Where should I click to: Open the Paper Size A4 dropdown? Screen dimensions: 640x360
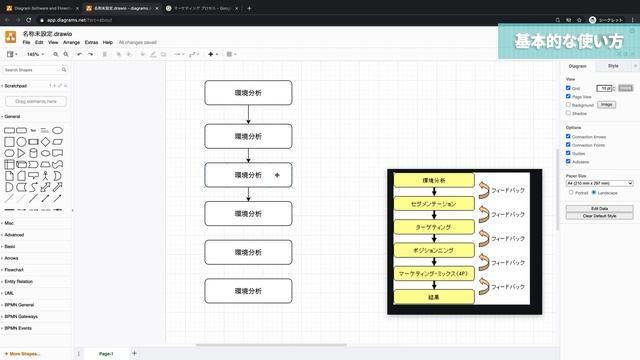(600, 183)
